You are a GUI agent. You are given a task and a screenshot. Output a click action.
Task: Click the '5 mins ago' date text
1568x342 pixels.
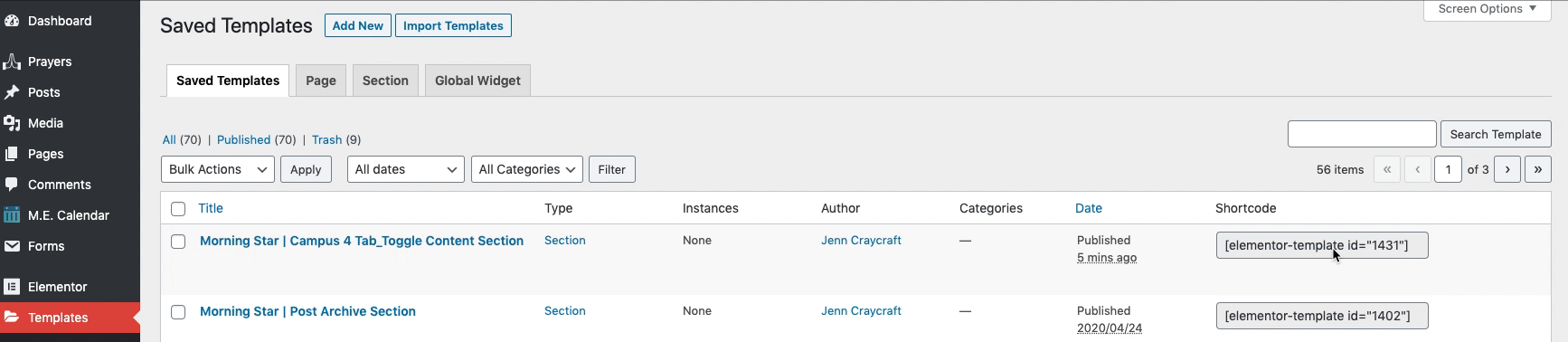(x=1107, y=258)
